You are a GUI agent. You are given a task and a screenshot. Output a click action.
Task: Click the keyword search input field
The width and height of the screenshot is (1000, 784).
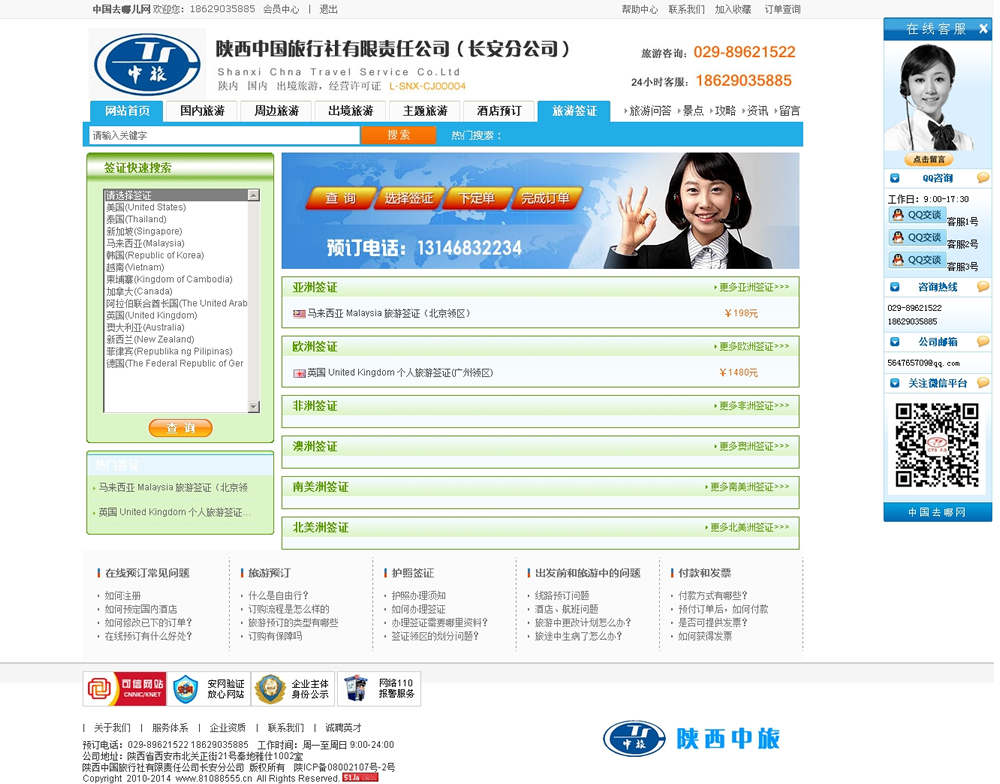pyautogui.click(x=224, y=135)
